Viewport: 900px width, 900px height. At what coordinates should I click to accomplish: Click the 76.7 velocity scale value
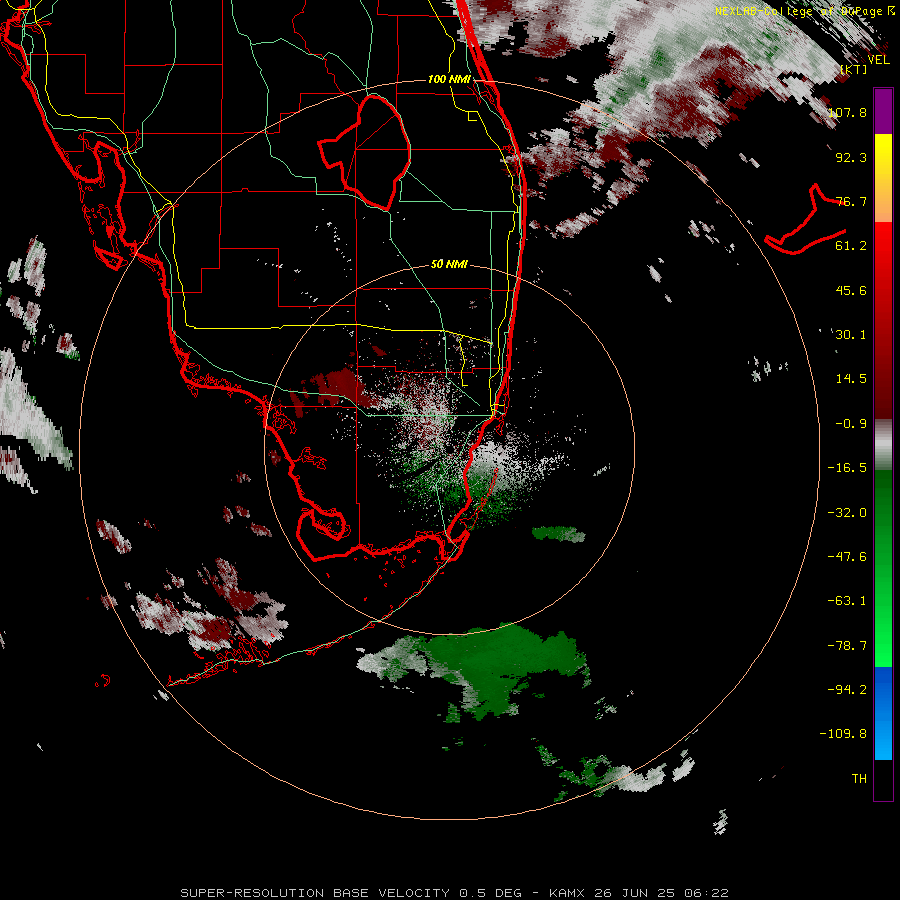pyautogui.click(x=851, y=201)
